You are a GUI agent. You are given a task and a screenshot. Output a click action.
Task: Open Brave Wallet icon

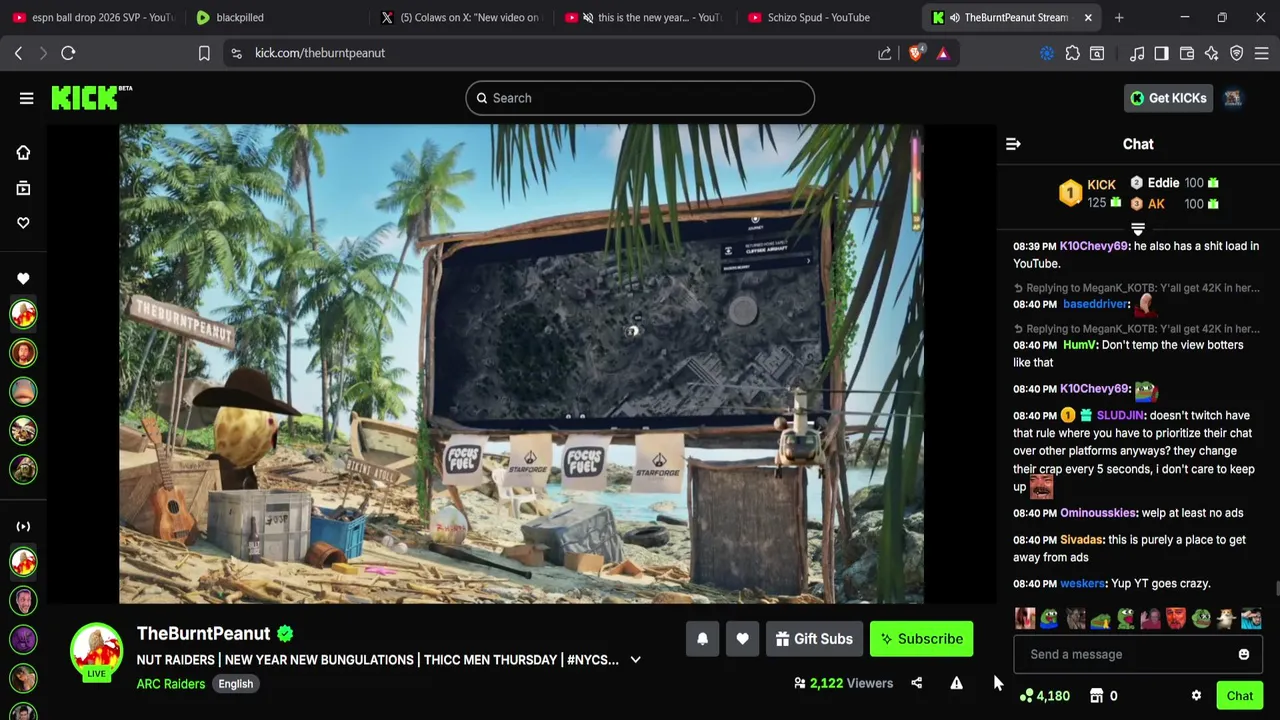[x=1187, y=53]
